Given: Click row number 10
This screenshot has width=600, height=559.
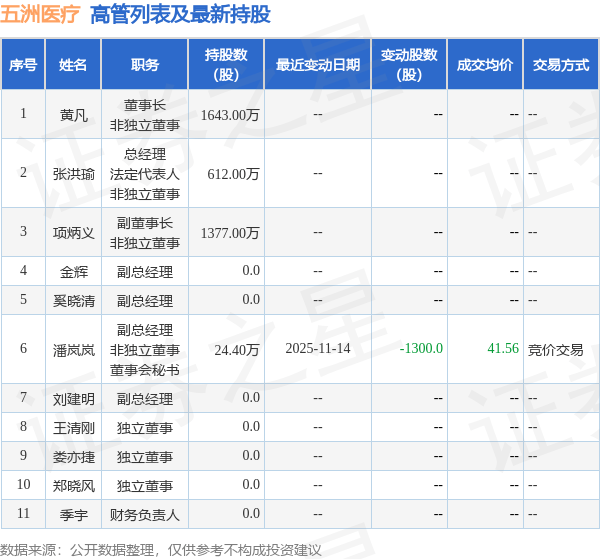Looking at the screenshot, I should [23, 484].
